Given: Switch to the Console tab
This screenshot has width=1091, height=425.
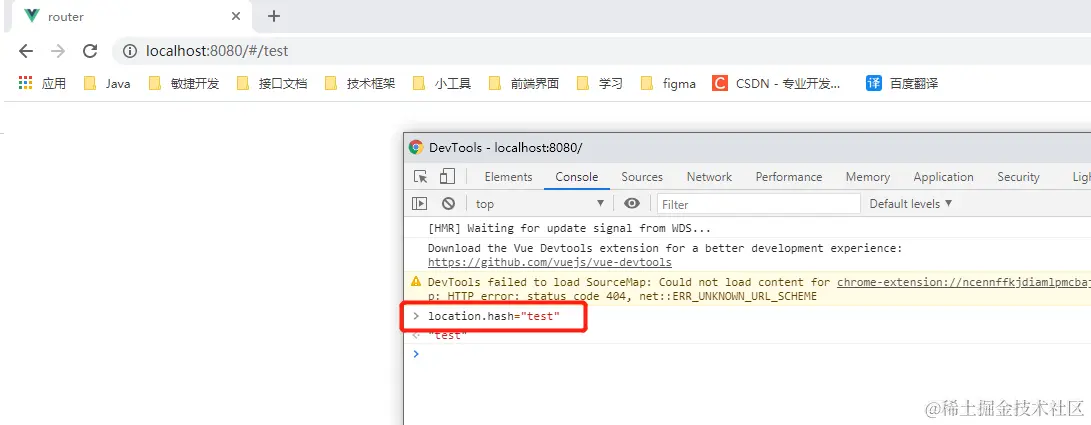Looking at the screenshot, I should (x=577, y=177).
